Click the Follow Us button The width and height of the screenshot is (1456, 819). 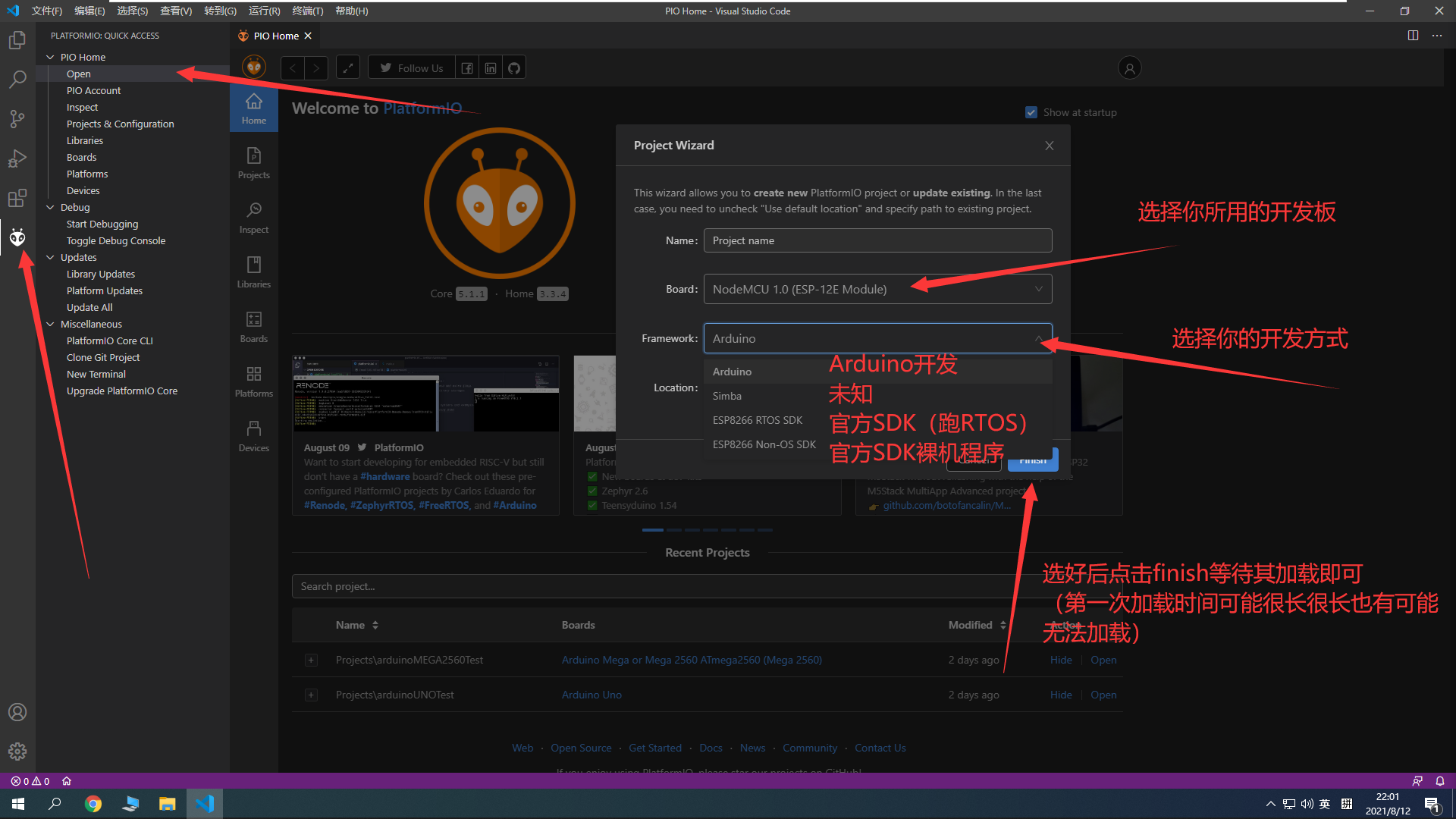click(x=412, y=68)
